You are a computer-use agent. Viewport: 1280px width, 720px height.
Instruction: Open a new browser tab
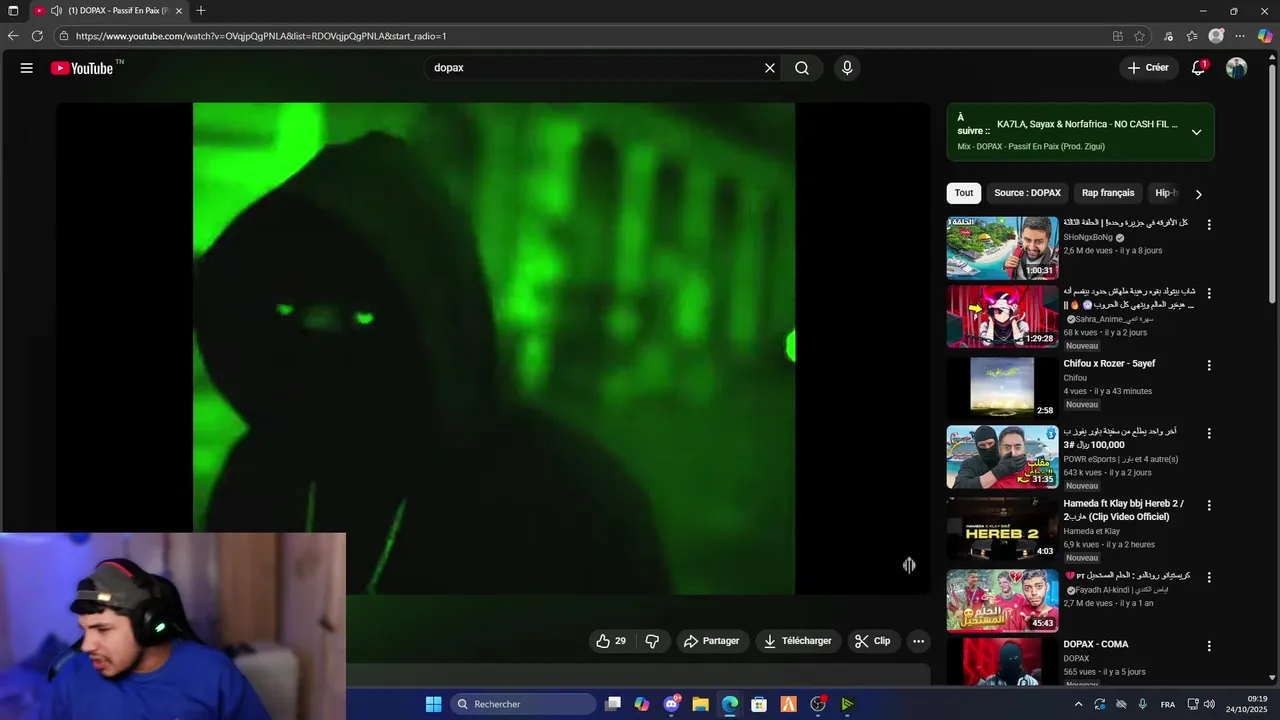pos(201,11)
